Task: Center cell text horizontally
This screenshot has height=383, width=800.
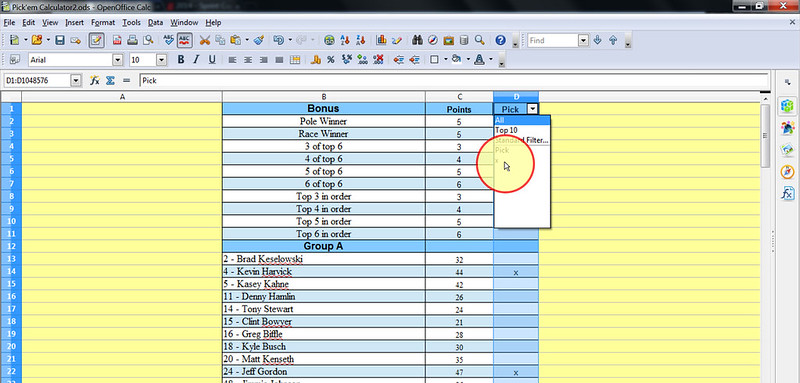Action: point(248,60)
